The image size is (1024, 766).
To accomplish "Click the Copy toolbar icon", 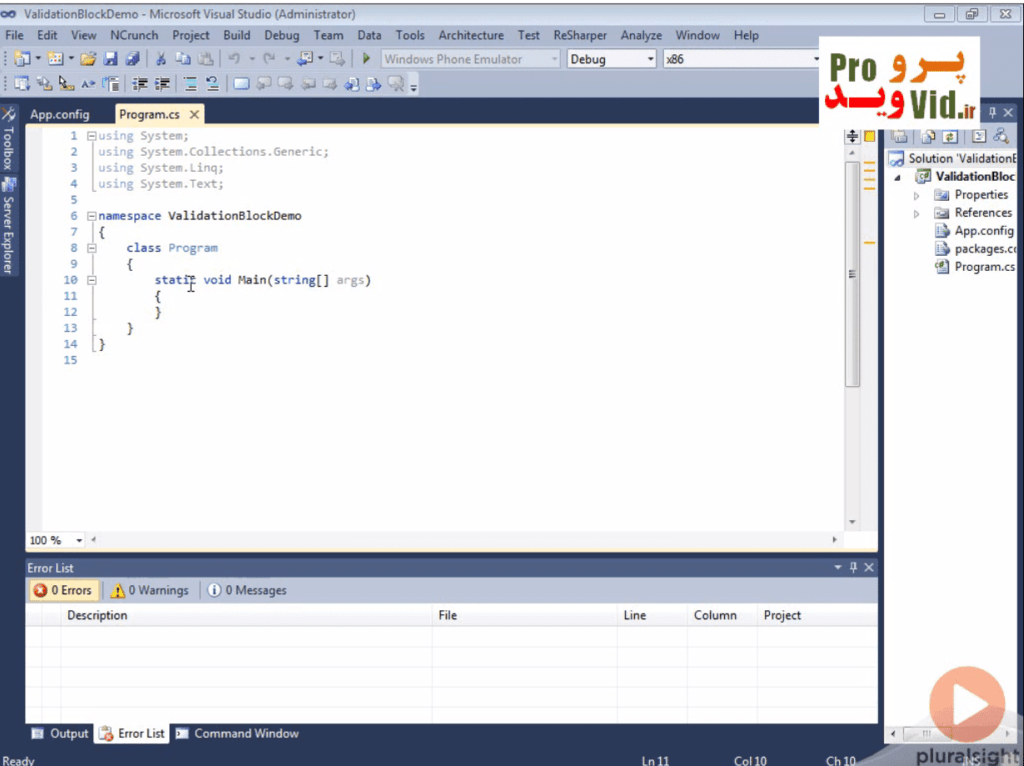I will tap(183, 59).
